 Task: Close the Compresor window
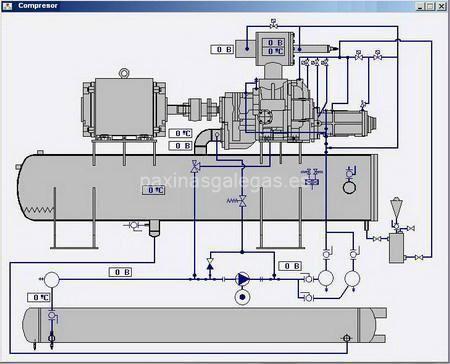[441, 6]
